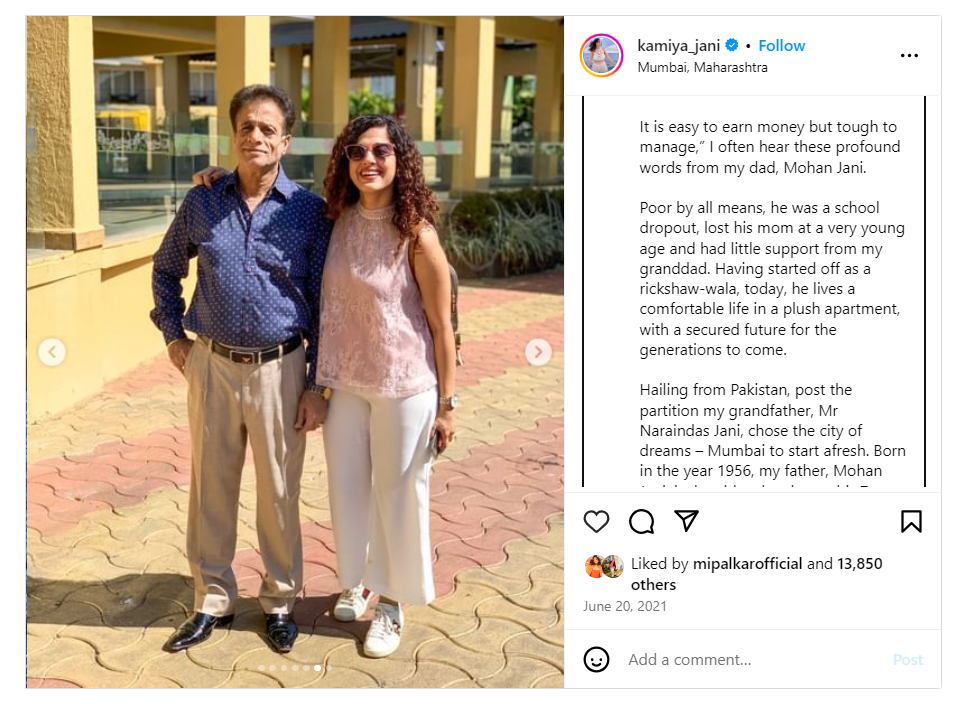Save the post with the bookmark icon
962x704 pixels.
click(910, 521)
